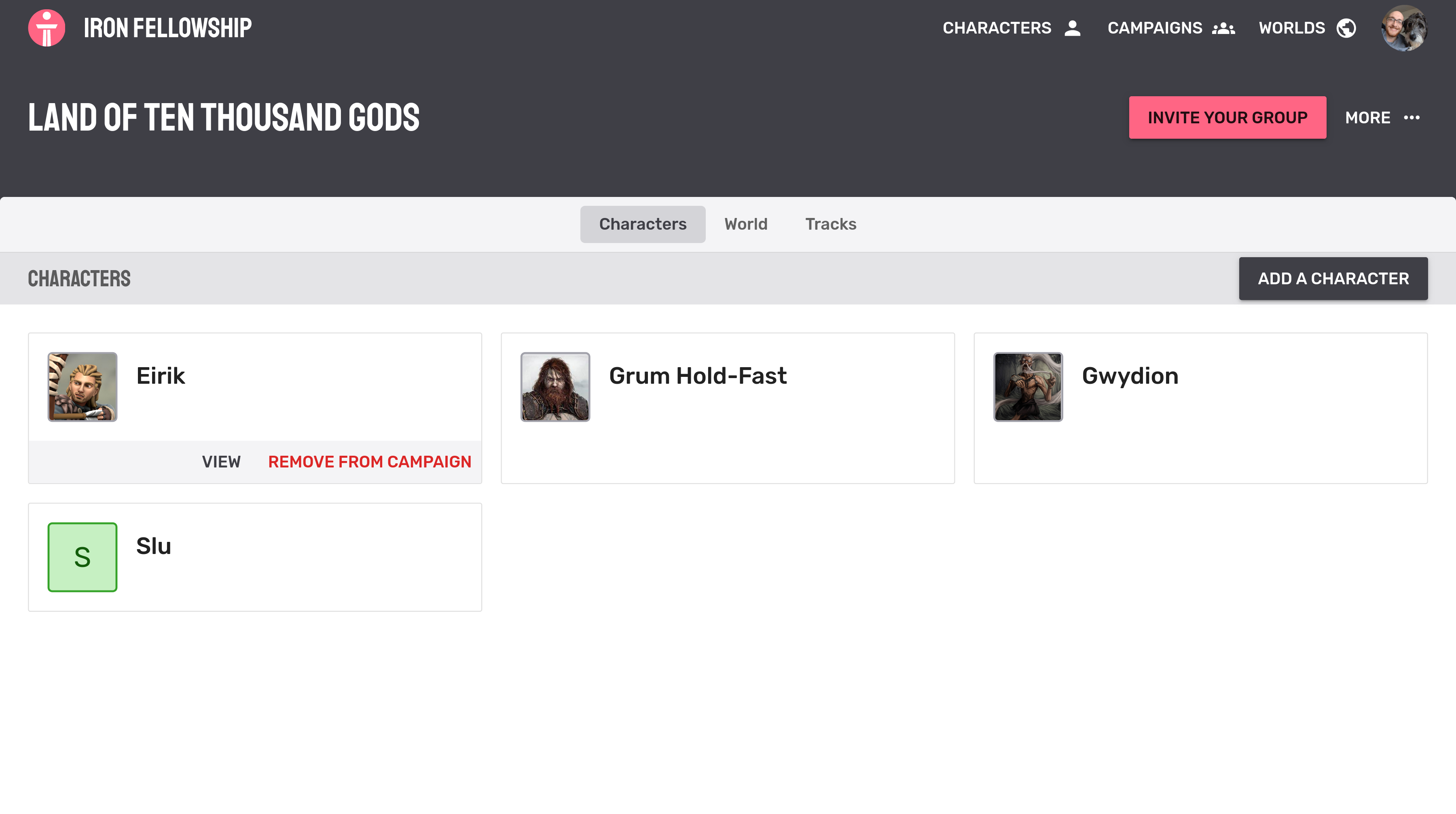
Task: Switch to the Tracks tab
Action: click(x=830, y=224)
